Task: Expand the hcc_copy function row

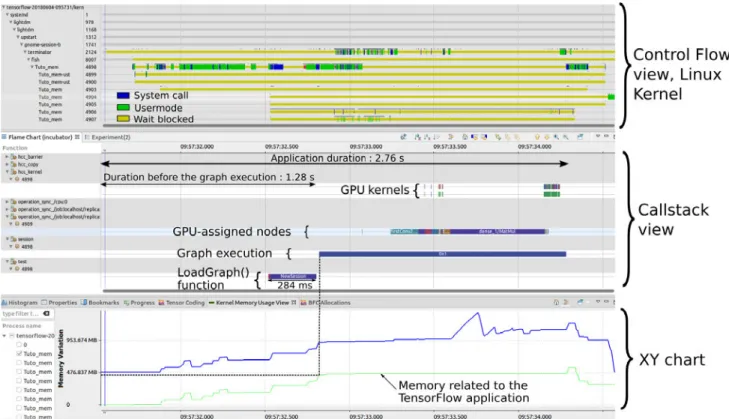Action: 7,165
